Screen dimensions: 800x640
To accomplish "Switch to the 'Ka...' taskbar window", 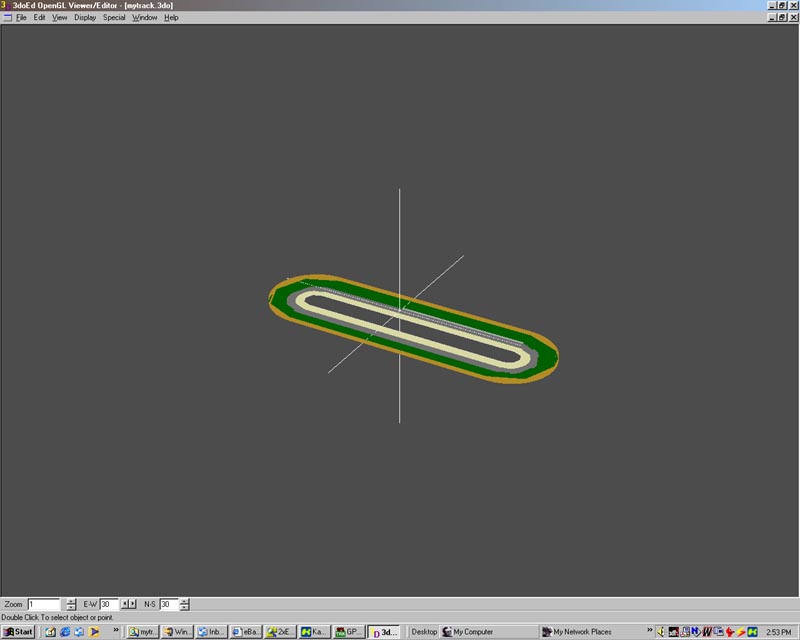I will point(314,632).
